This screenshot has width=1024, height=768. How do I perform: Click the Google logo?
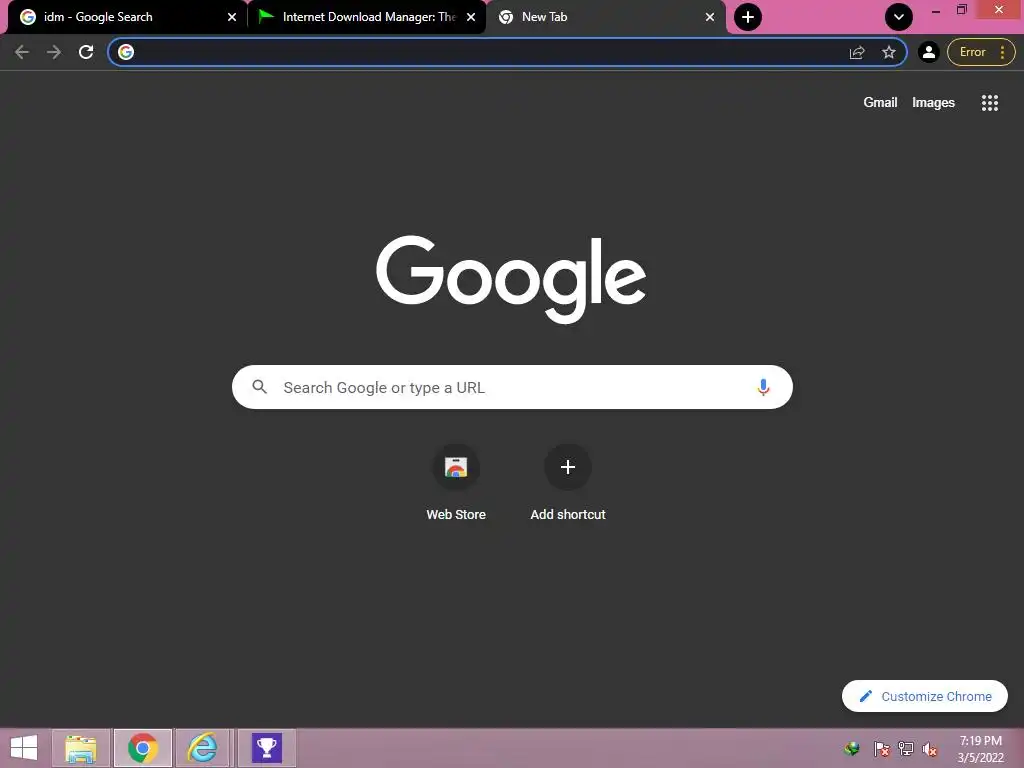pos(511,279)
